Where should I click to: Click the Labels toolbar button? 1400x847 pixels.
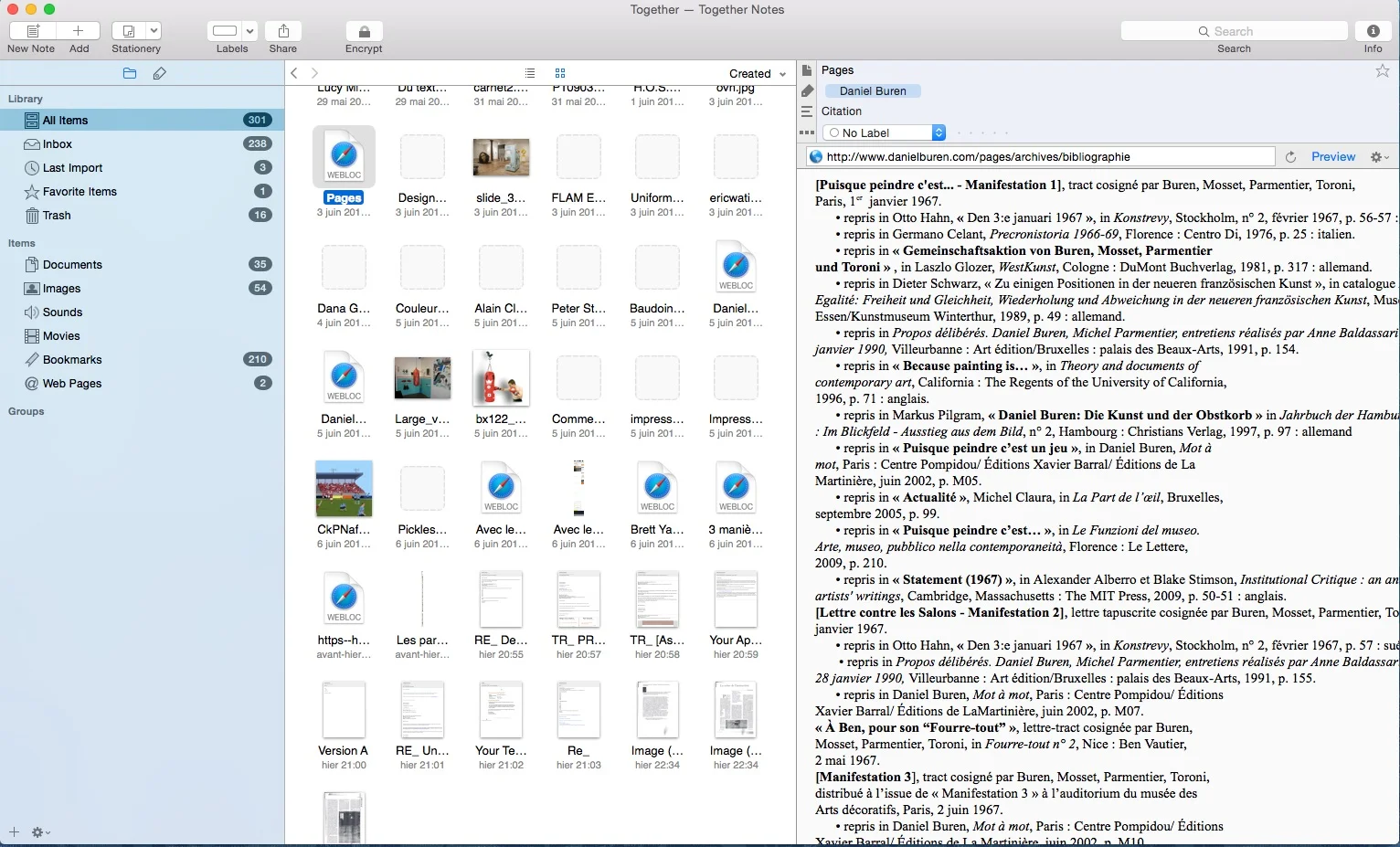click(x=225, y=31)
